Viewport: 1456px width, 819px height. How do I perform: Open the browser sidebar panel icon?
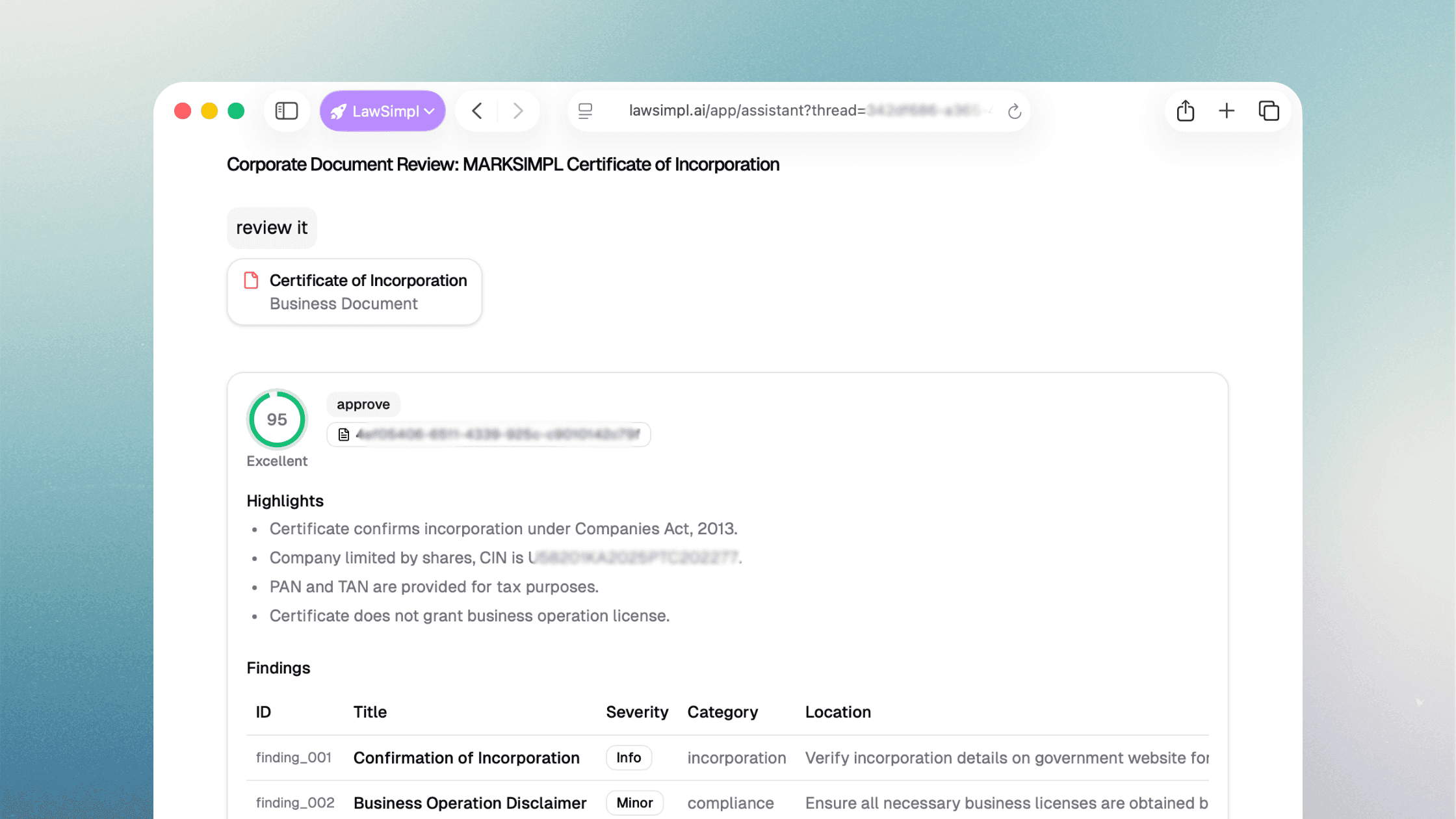(x=286, y=110)
